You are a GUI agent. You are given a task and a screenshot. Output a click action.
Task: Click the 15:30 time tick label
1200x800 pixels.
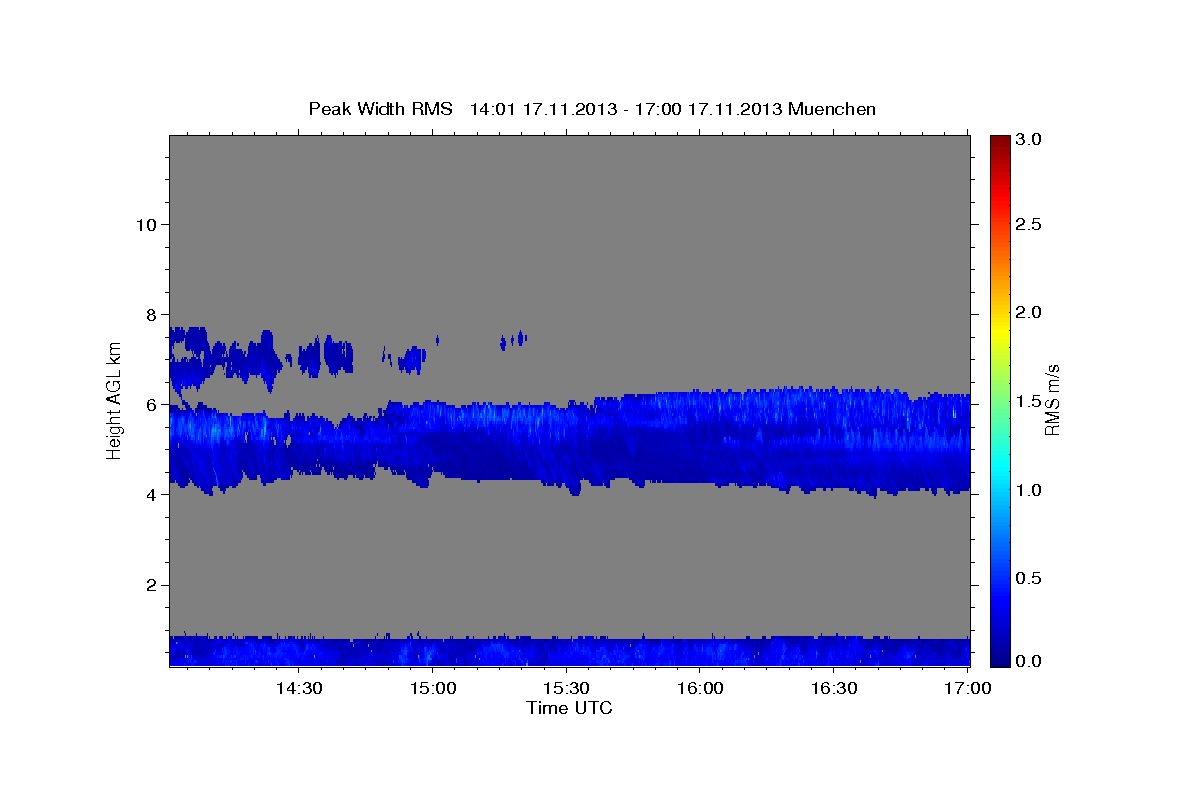567,688
